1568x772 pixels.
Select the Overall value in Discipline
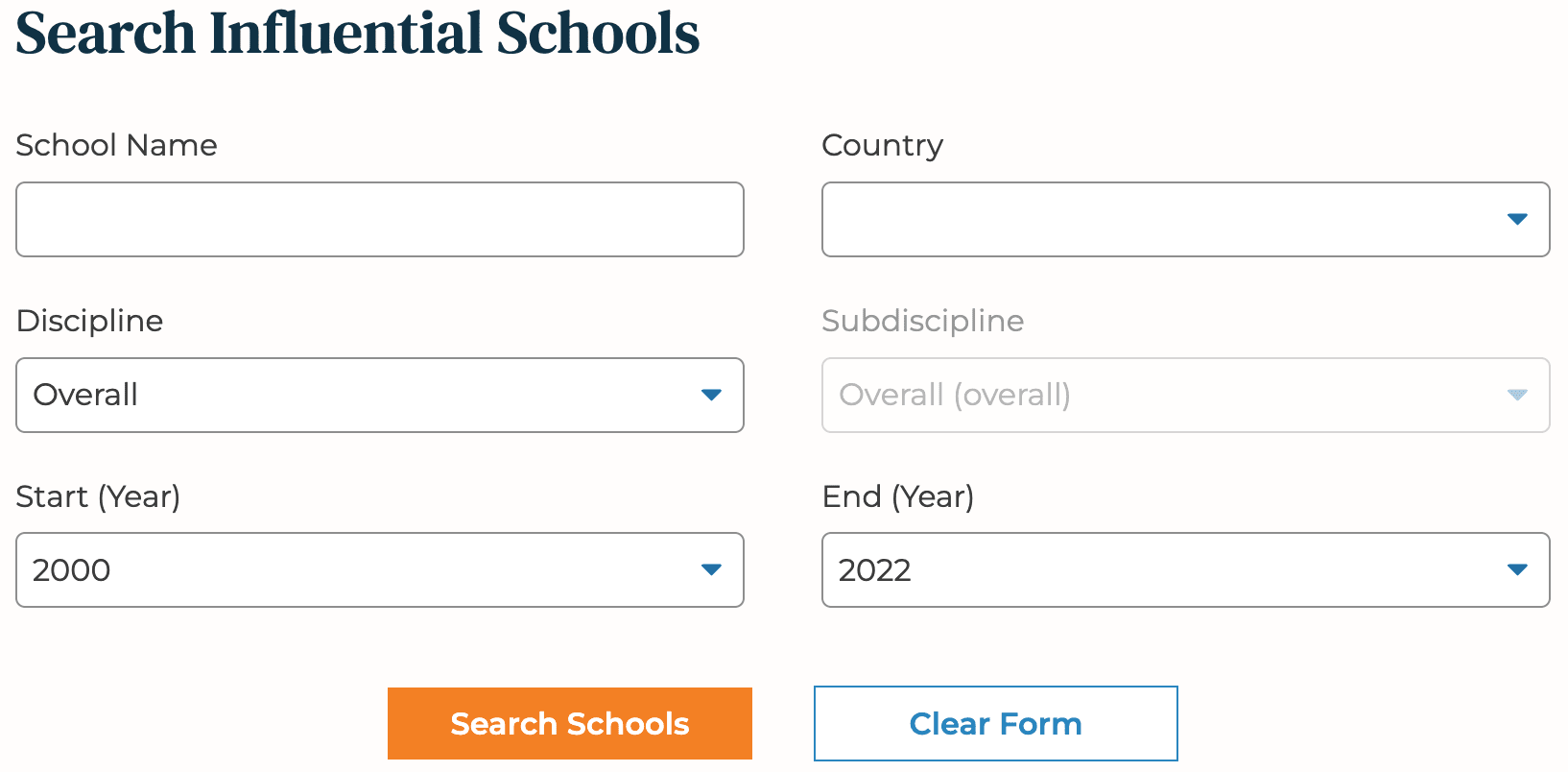(x=85, y=395)
